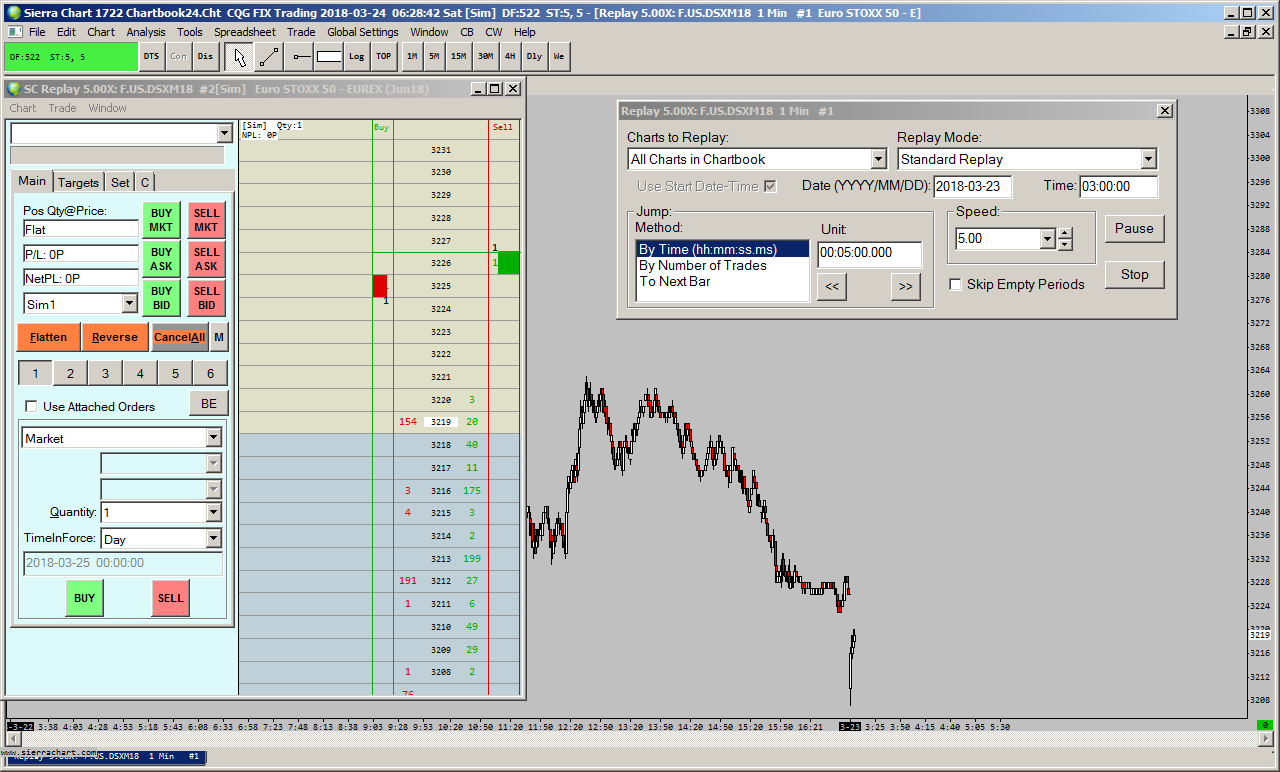Open Charts to Replay dropdown

click(878, 159)
